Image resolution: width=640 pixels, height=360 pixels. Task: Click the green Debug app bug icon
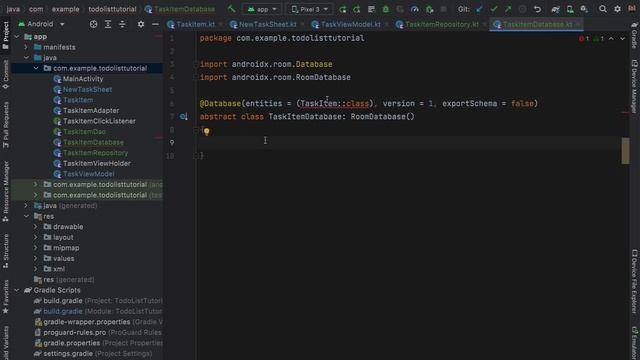386,9
